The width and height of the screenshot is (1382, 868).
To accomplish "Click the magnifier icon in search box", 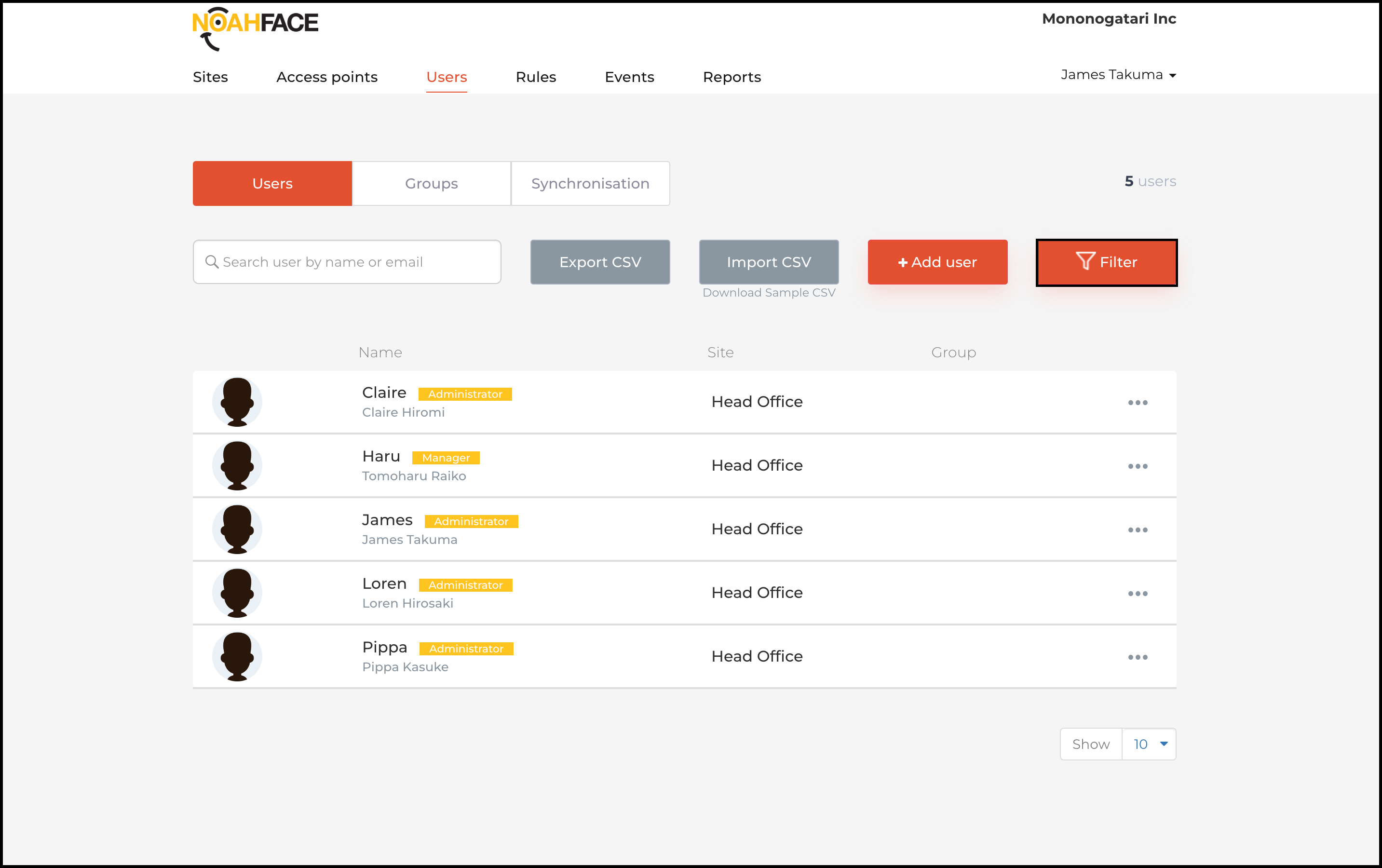I will [x=212, y=262].
